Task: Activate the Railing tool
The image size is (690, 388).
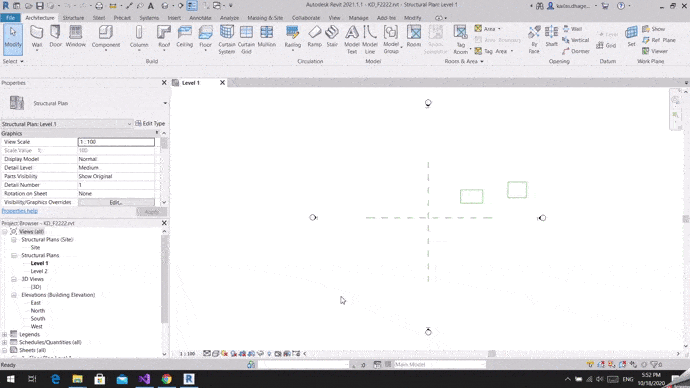Action: (293, 37)
